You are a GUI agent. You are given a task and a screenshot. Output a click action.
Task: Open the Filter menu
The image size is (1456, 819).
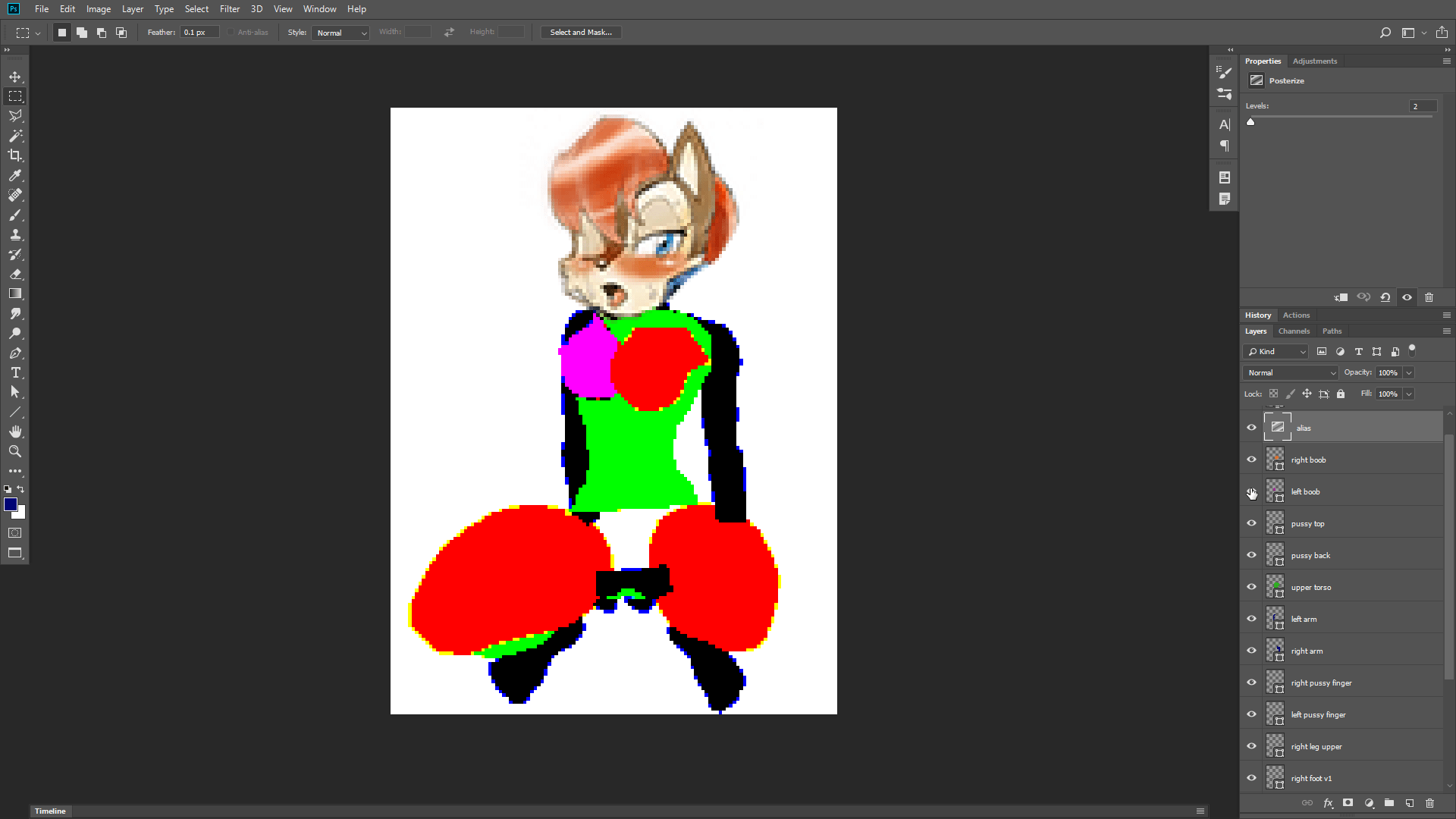[229, 9]
